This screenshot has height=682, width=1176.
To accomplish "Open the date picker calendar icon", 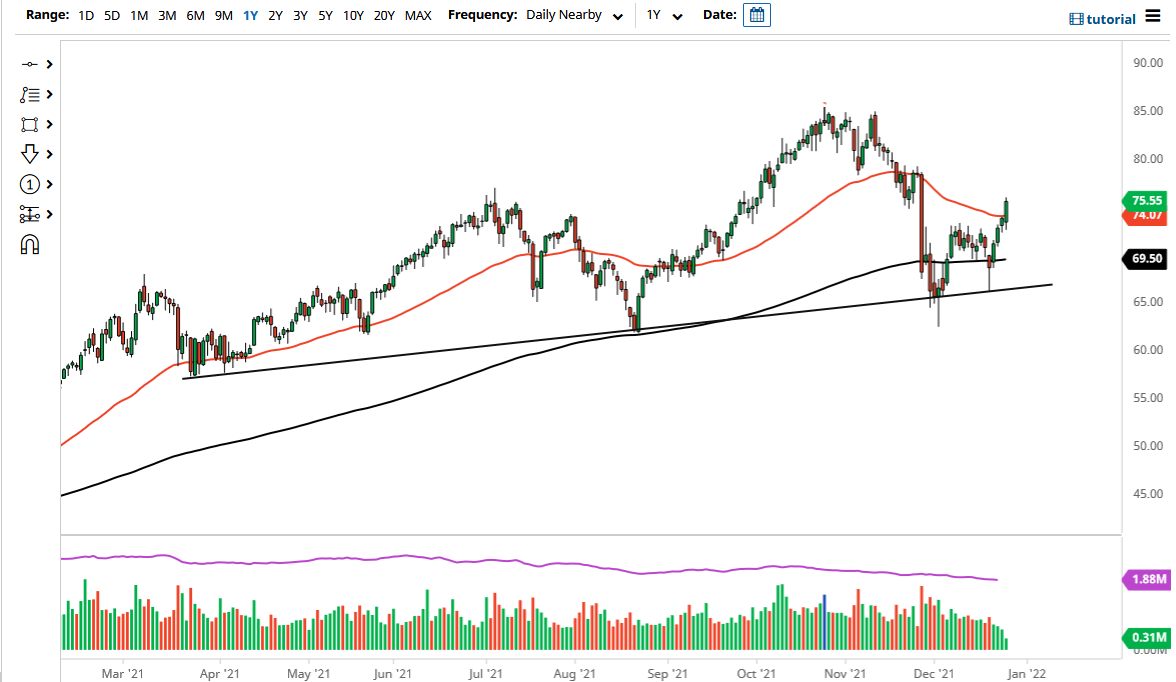I will (757, 15).
